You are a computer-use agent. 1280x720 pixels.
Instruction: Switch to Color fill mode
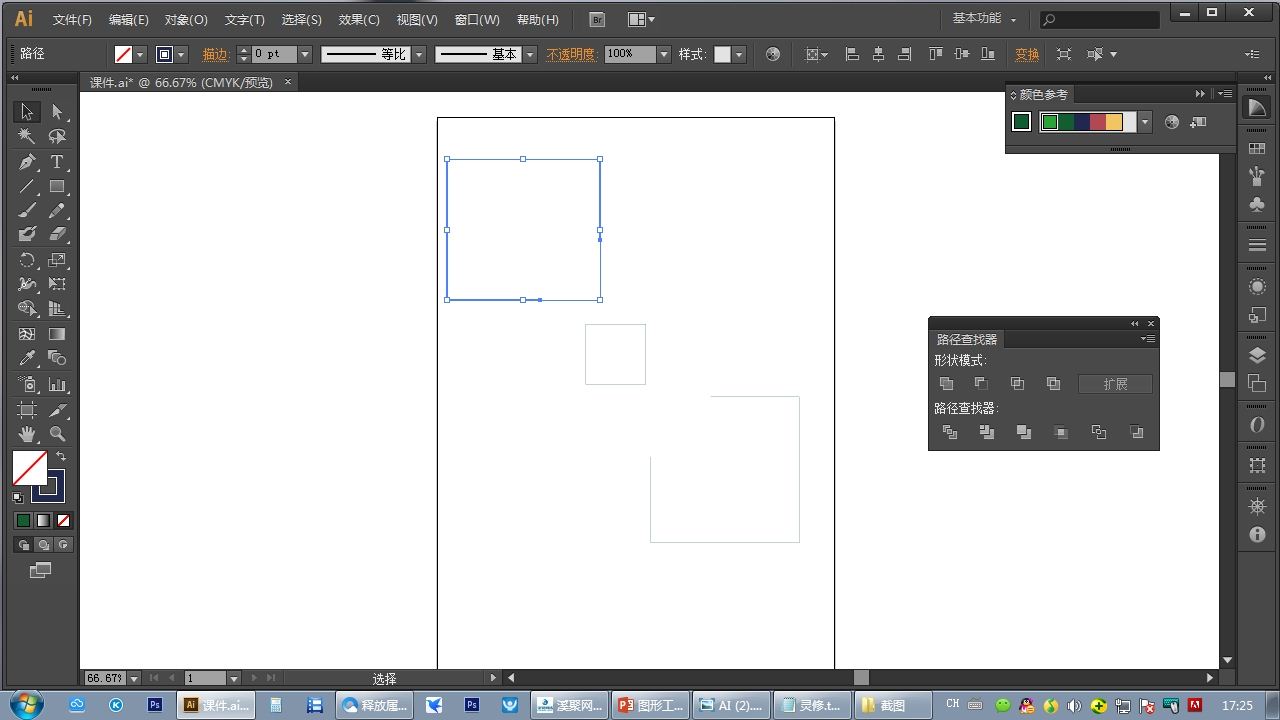[23, 520]
